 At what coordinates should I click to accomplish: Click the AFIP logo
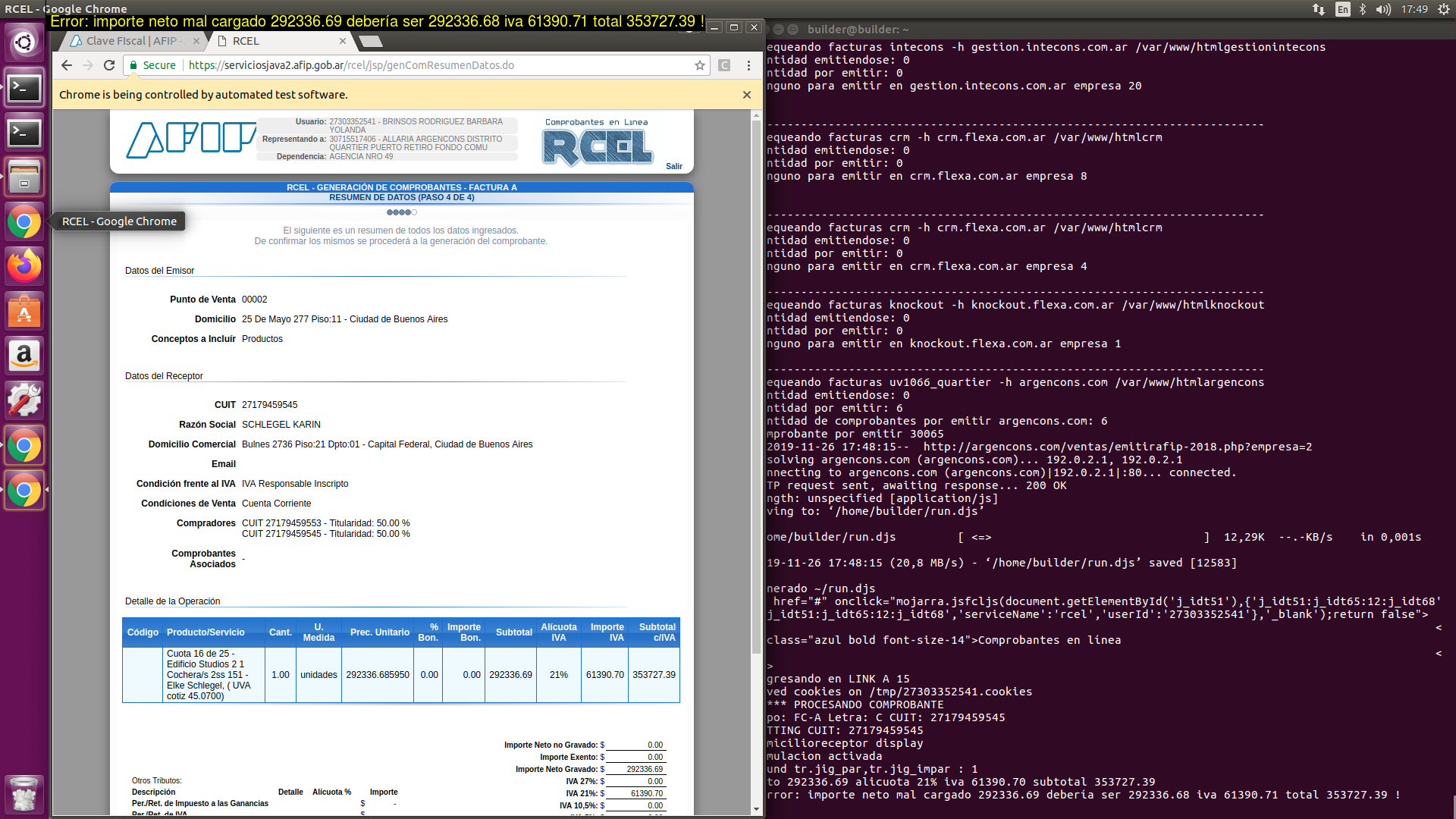191,140
